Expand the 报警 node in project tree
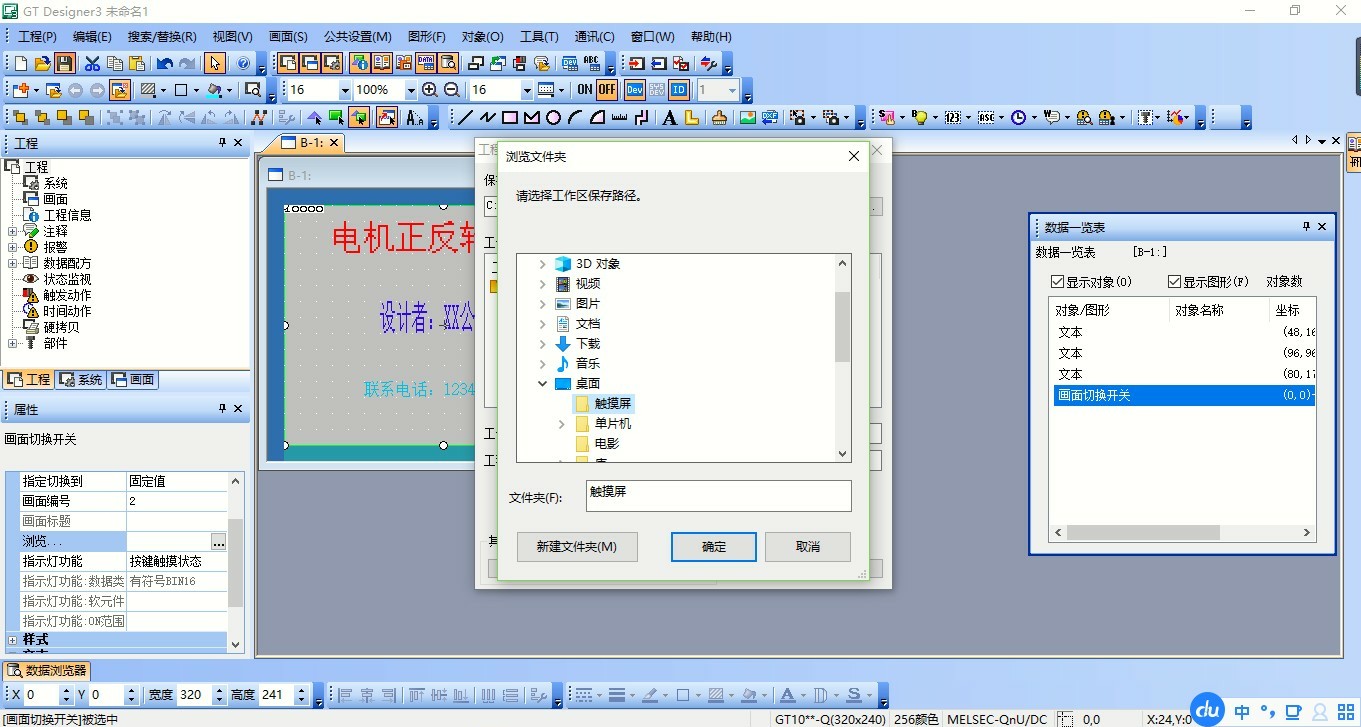 click(x=12, y=247)
